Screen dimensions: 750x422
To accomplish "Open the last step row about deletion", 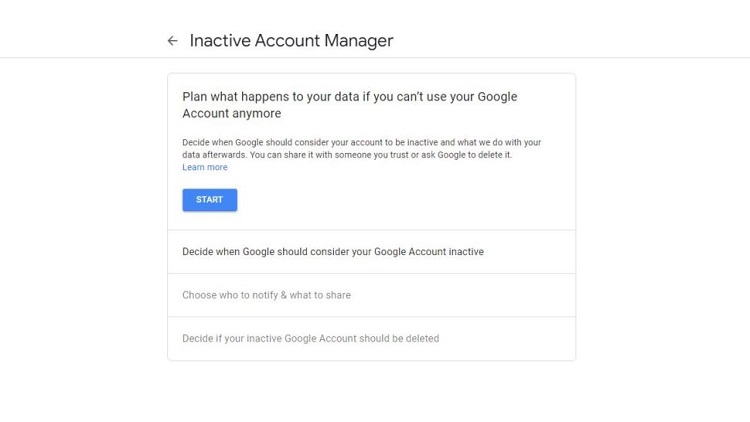I will coord(310,338).
